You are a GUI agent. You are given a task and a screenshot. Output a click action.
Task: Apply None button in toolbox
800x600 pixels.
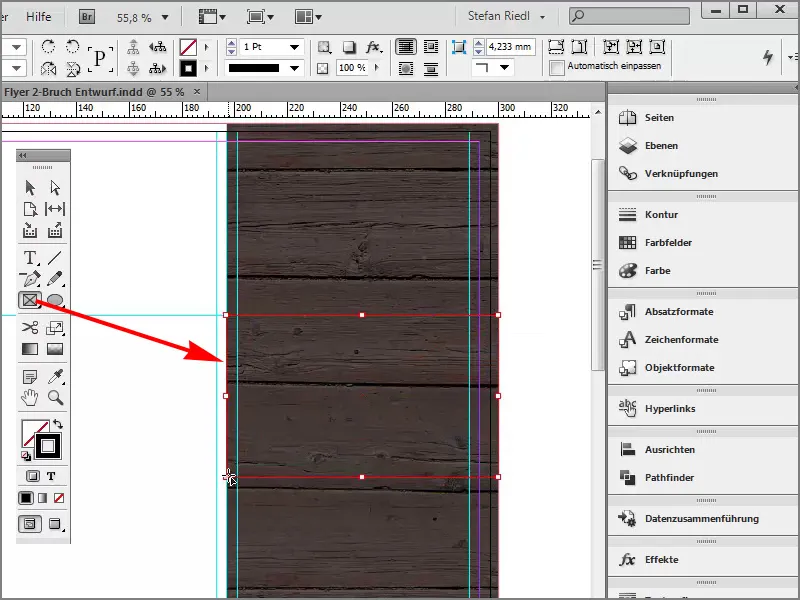coord(59,498)
